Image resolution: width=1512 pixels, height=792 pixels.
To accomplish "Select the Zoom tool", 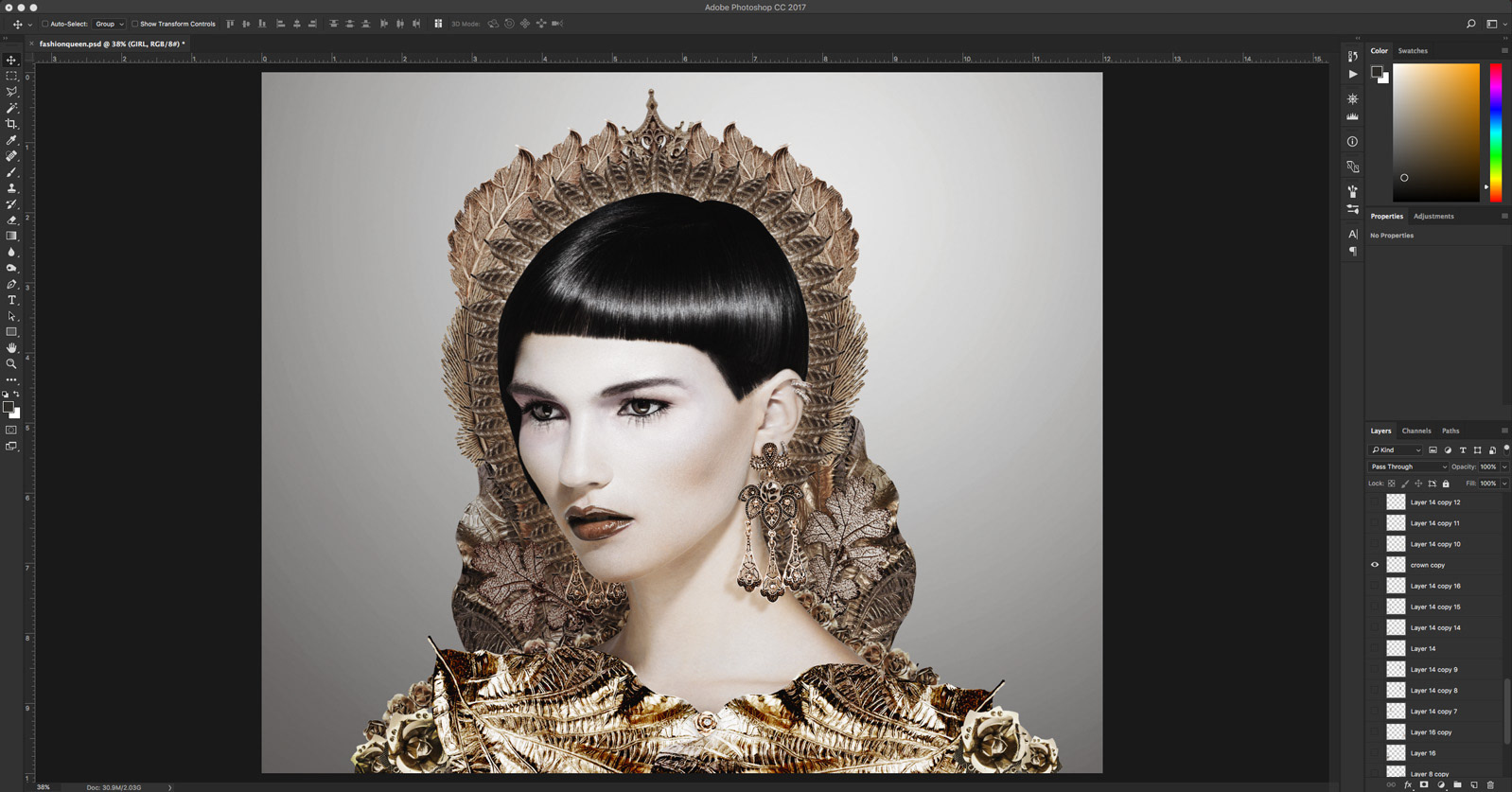I will tap(11, 363).
